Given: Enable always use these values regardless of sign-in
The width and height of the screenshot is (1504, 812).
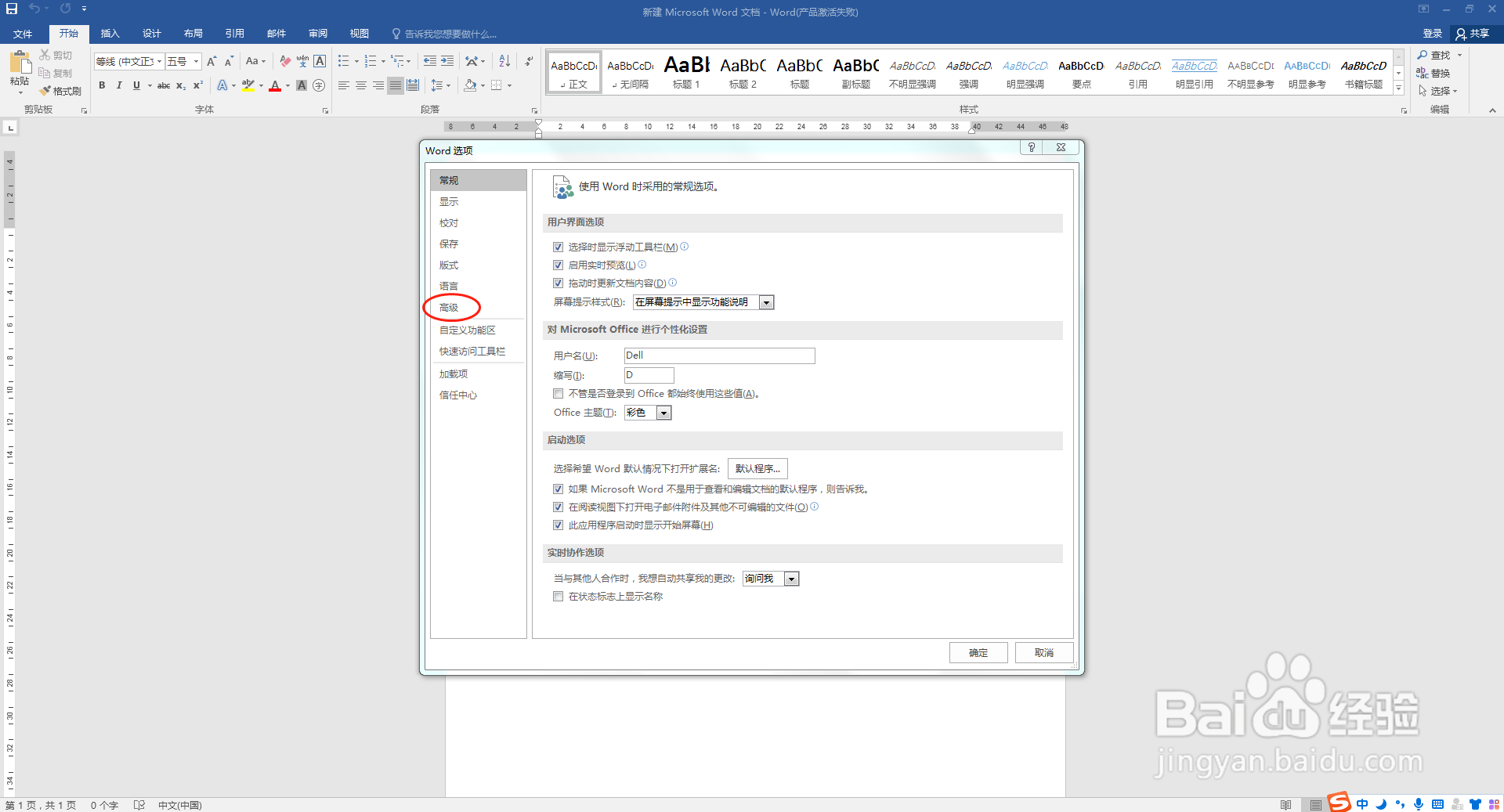Looking at the screenshot, I should (x=558, y=394).
